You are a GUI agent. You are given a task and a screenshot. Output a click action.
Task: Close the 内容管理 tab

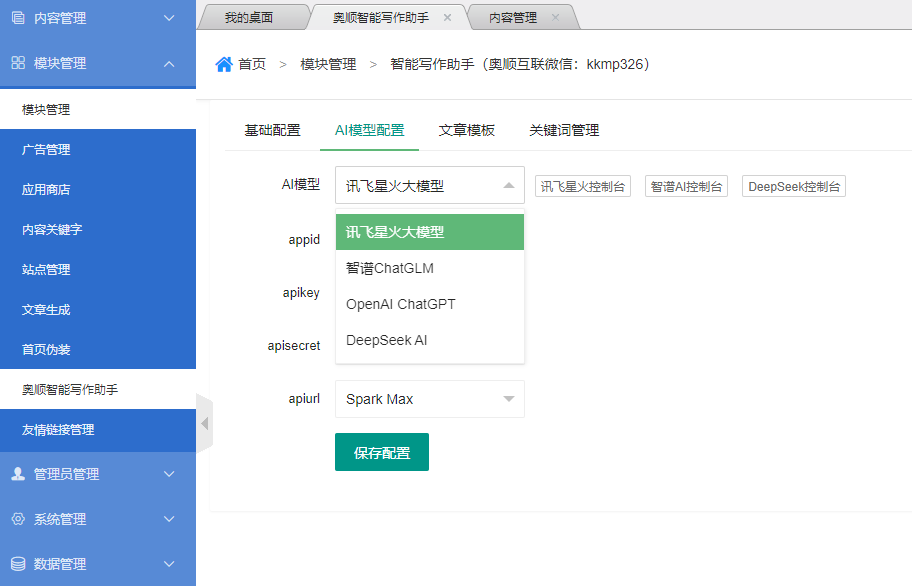555,18
